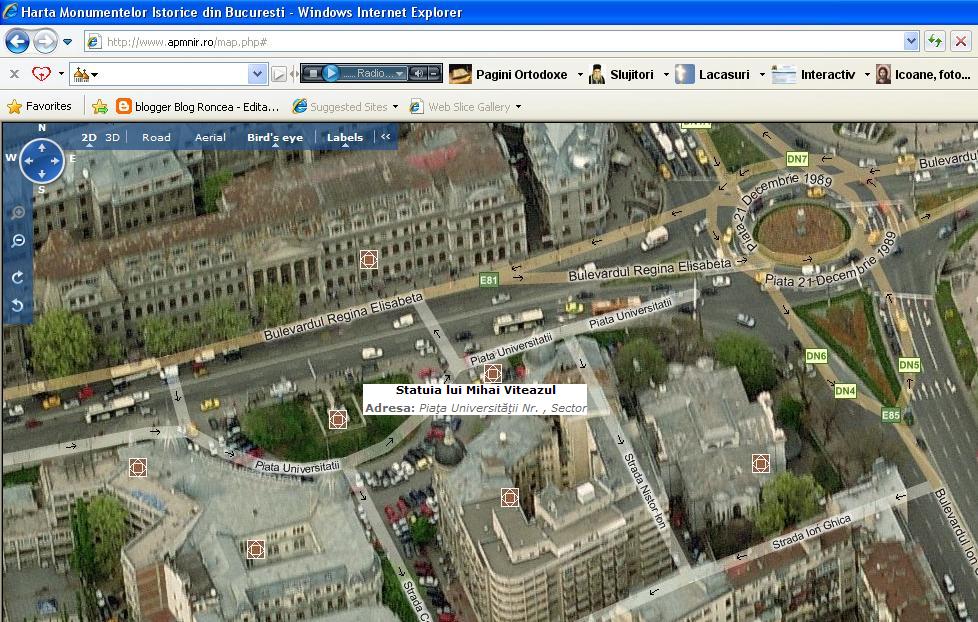This screenshot has width=978, height=622.
Task: Select monument marker above Statuia lui Mihai Viteazul tooltip
Action: pos(493,373)
